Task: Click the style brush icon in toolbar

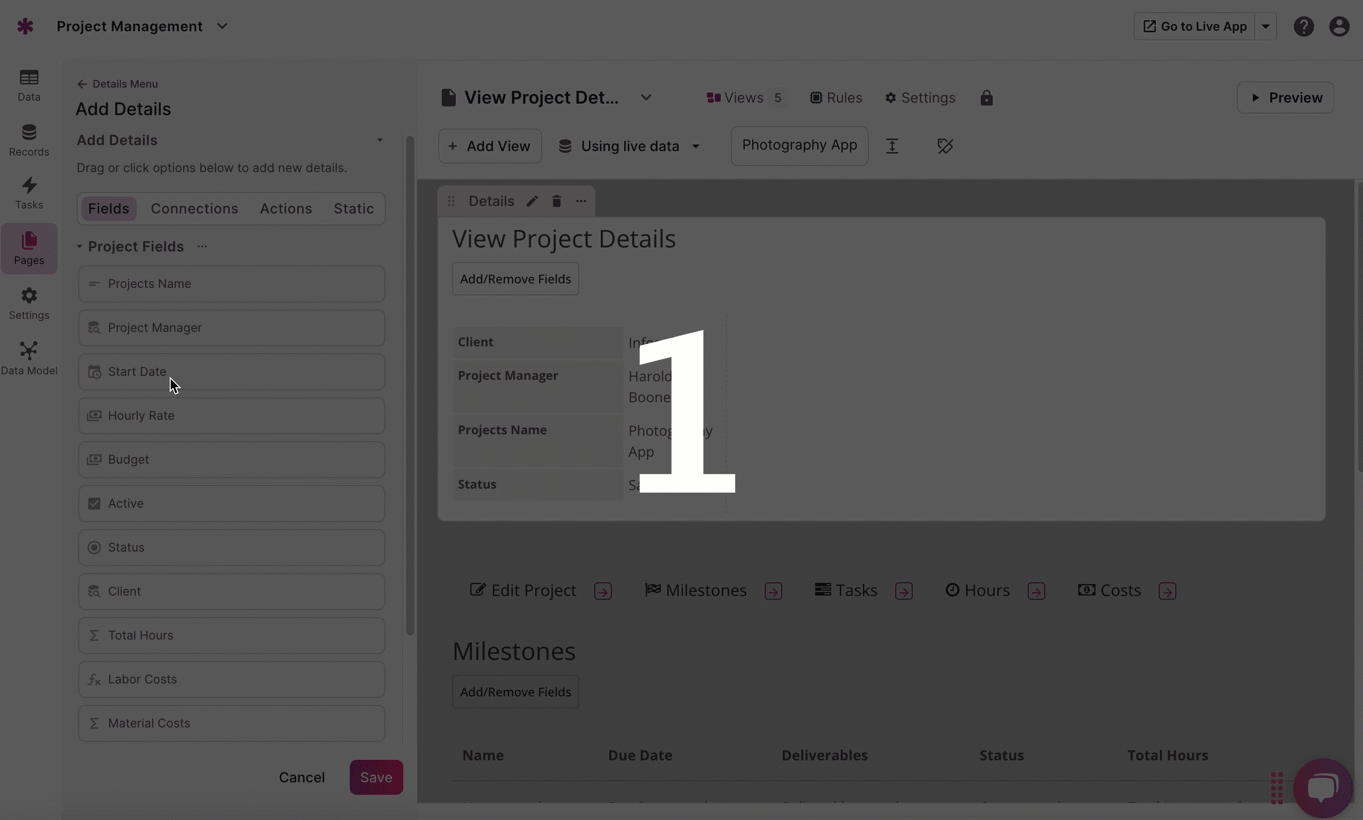Action: 945,146
